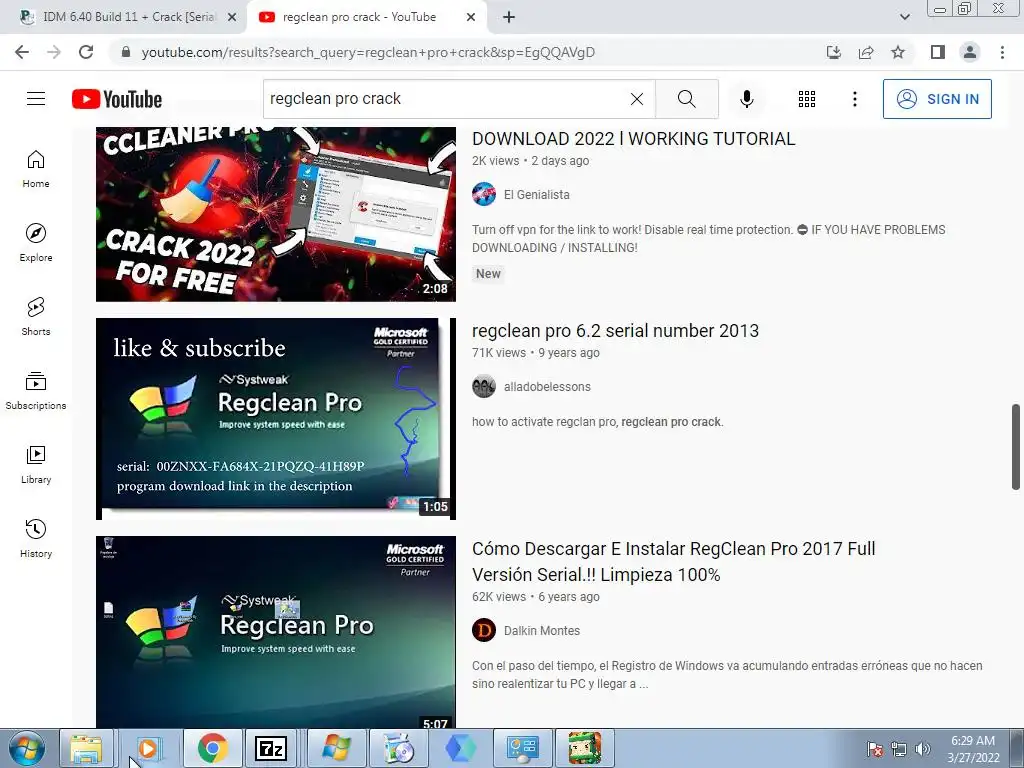Go to the YouTube logo homepage
The image size is (1024, 768).
click(x=117, y=99)
